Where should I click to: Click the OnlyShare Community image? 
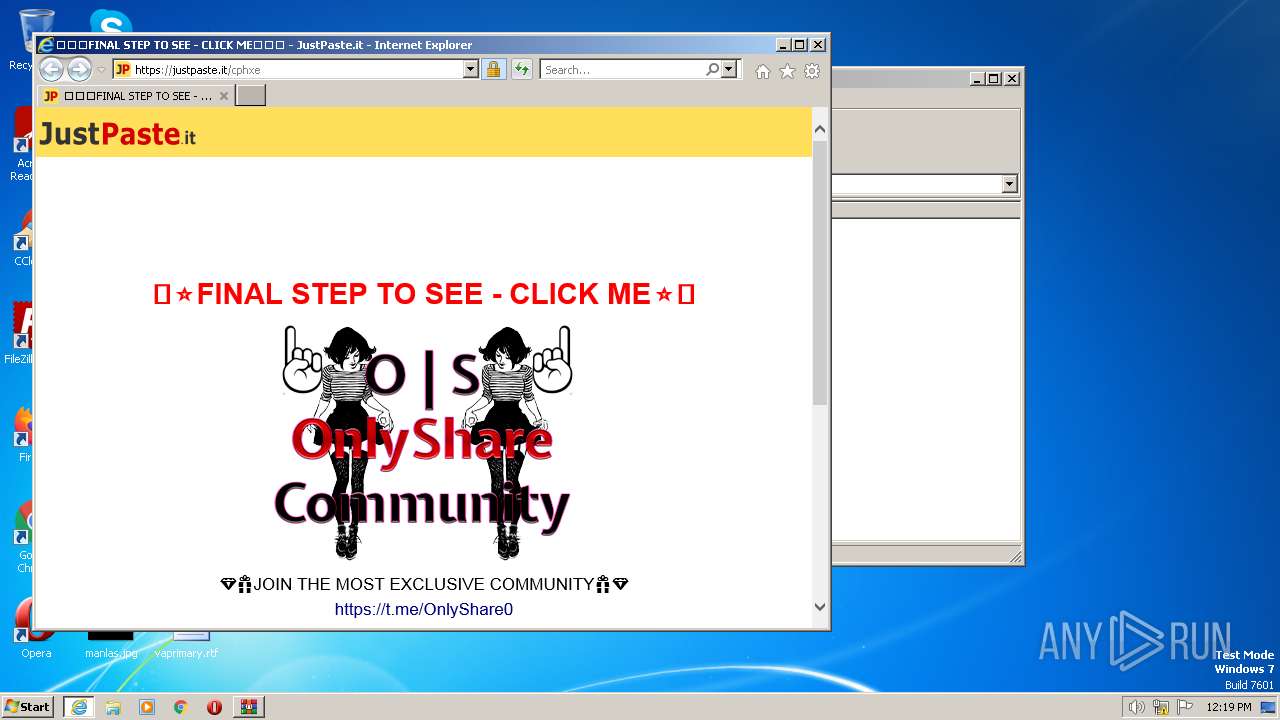pyautogui.click(x=424, y=442)
